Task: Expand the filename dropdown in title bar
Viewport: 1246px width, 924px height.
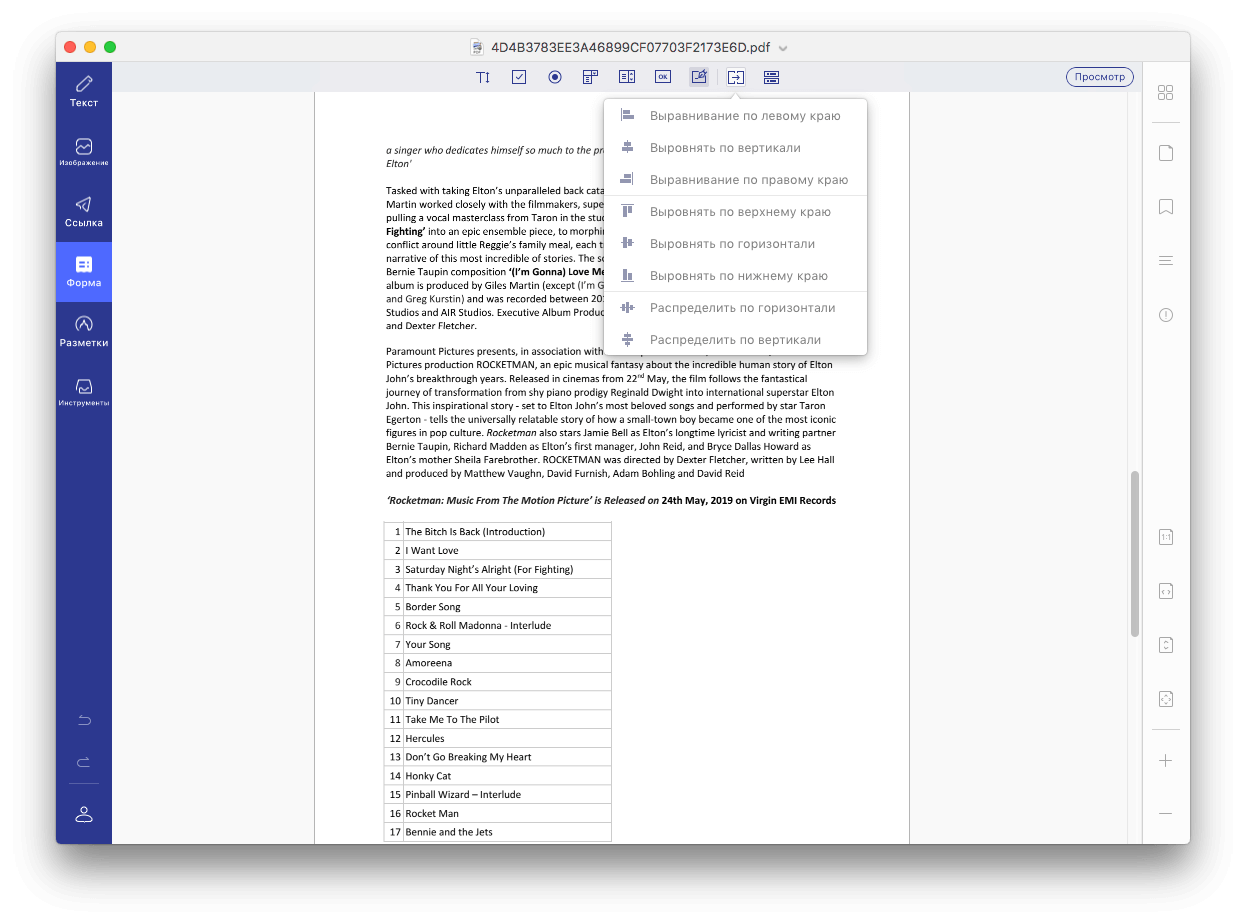Action: click(783, 47)
